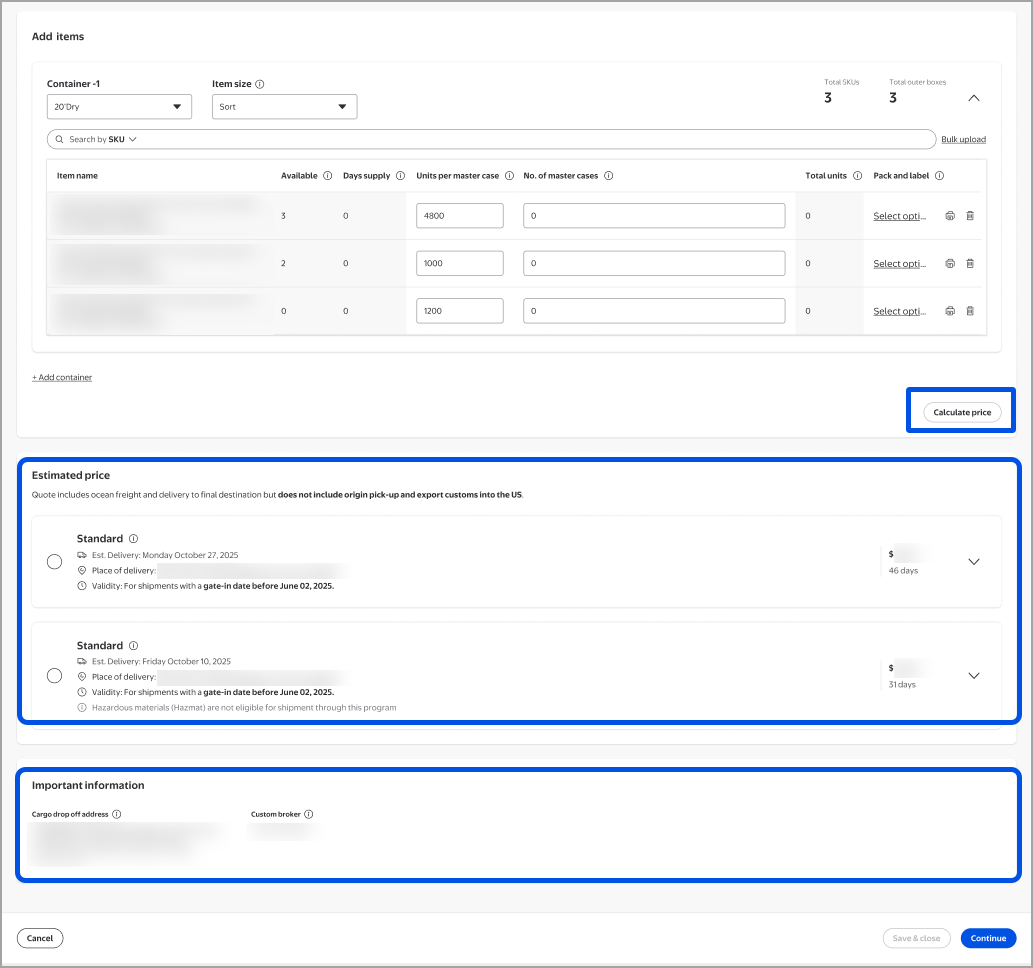
Task: Click the + Add container link
Action: coord(62,378)
